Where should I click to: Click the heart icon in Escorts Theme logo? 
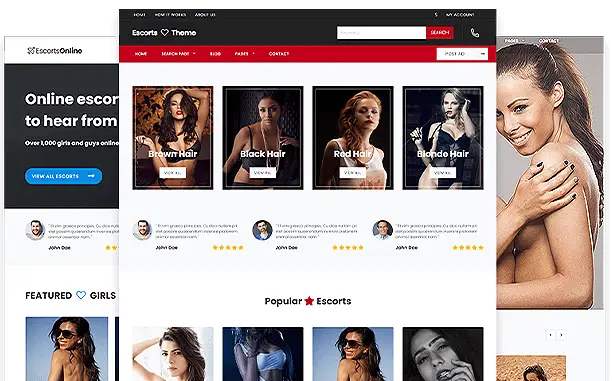(165, 32)
